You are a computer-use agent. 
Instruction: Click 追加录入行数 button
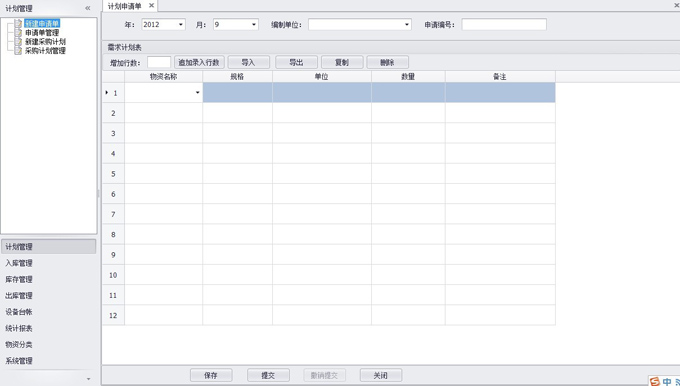click(199, 62)
